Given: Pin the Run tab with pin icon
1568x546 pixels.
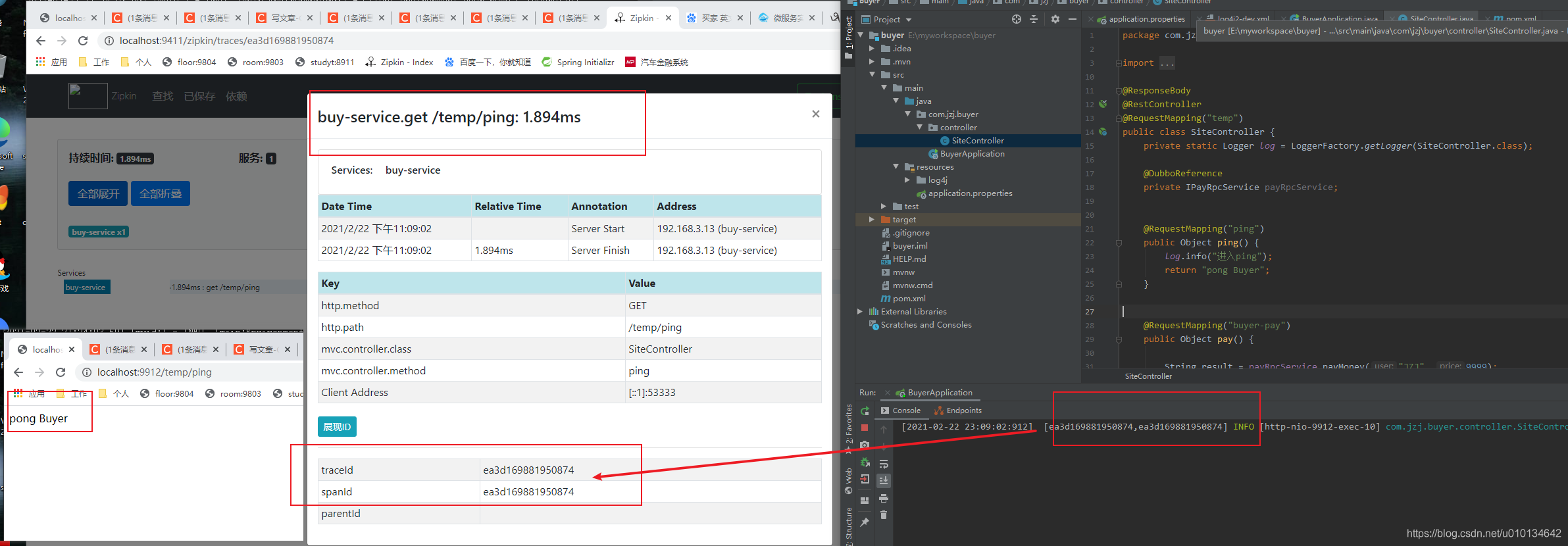Looking at the screenshot, I should 865,522.
